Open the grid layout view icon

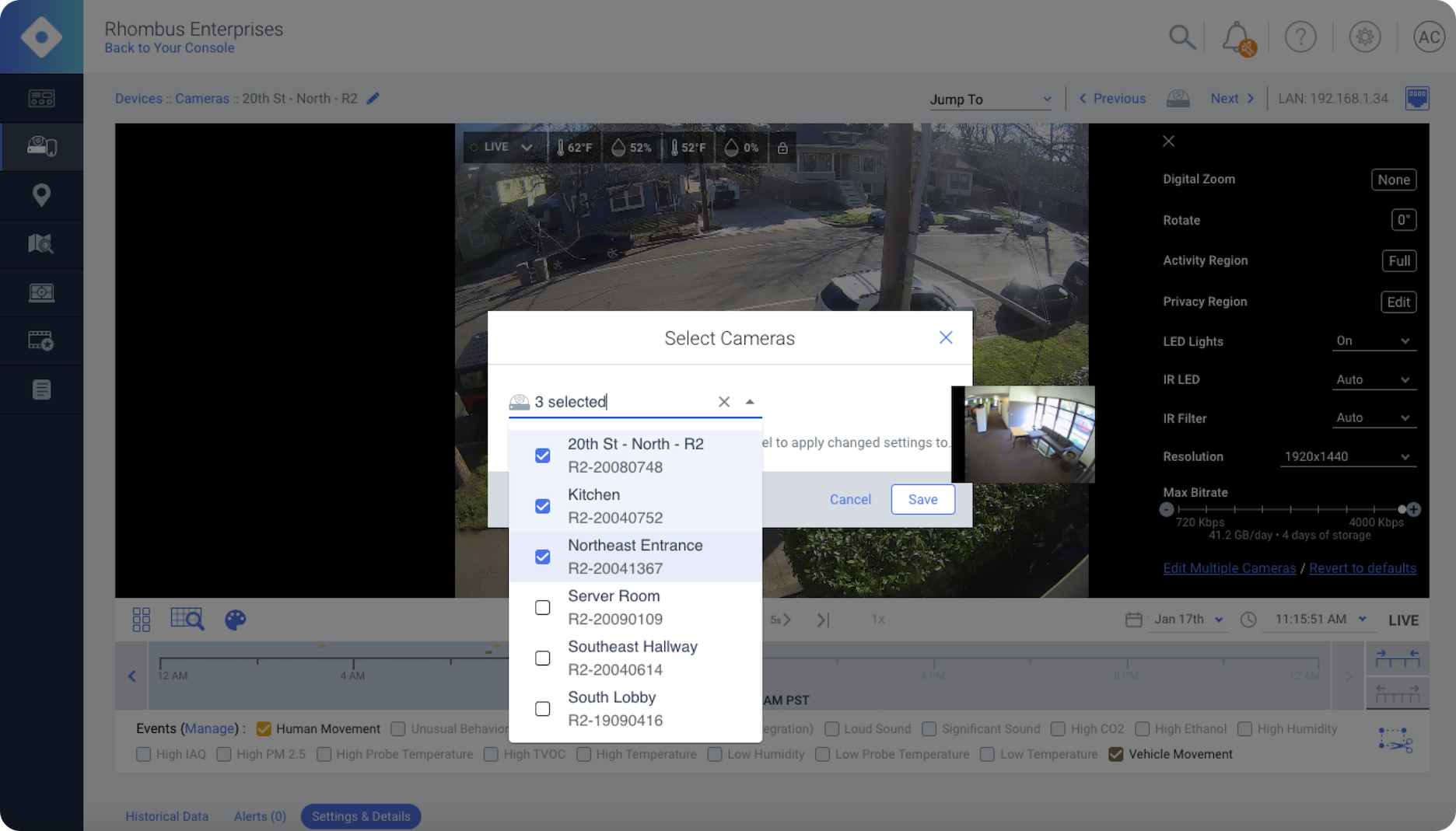click(x=142, y=620)
